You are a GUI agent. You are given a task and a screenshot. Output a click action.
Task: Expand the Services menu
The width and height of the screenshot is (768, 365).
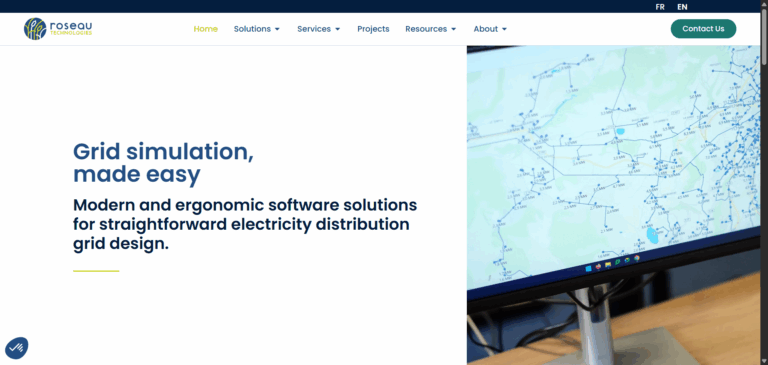pos(318,29)
